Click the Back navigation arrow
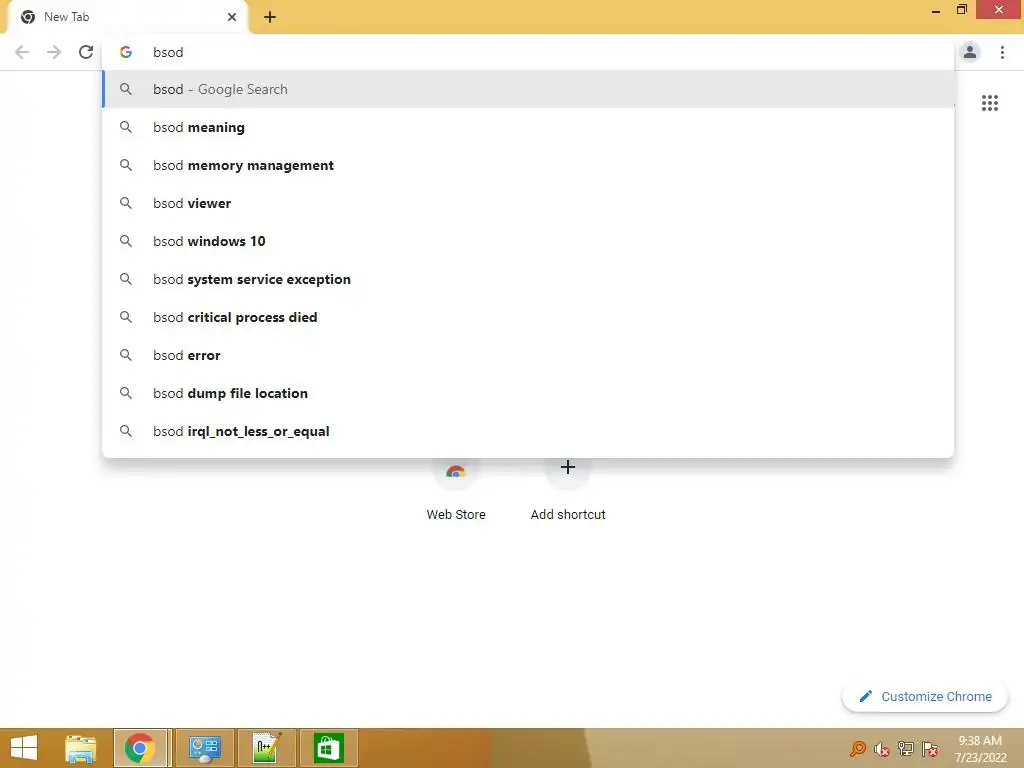1024x768 pixels. coord(22,52)
